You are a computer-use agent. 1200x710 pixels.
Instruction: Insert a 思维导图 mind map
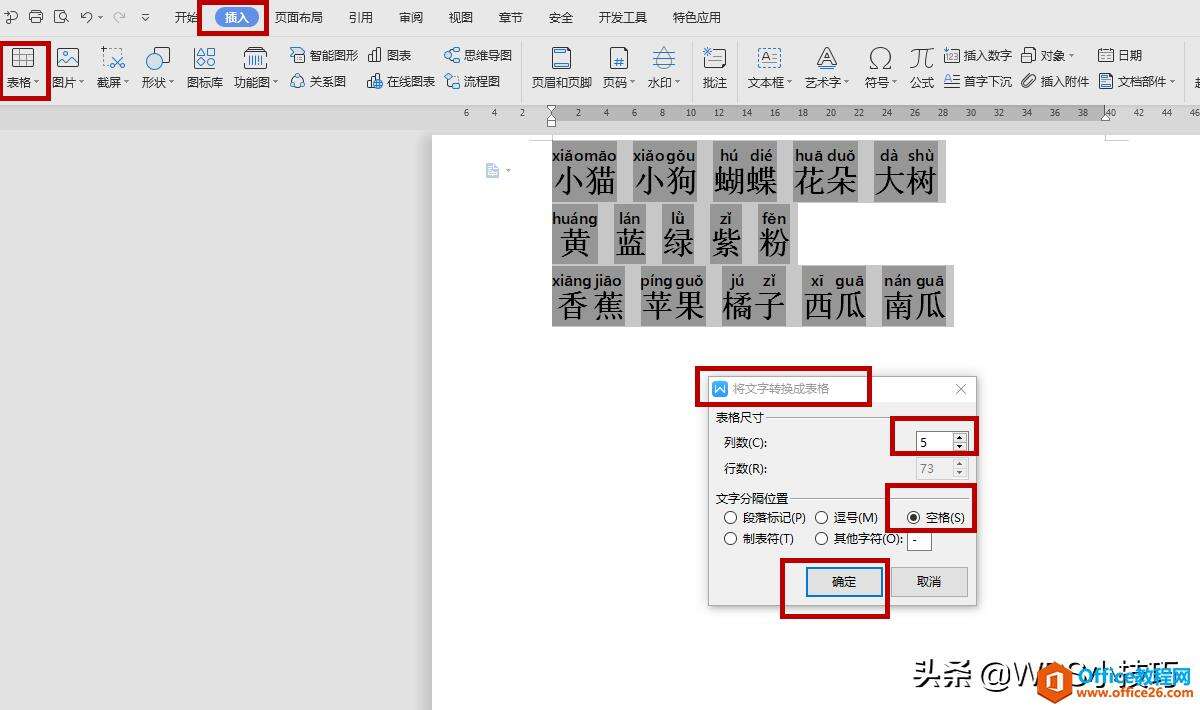click(477, 55)
